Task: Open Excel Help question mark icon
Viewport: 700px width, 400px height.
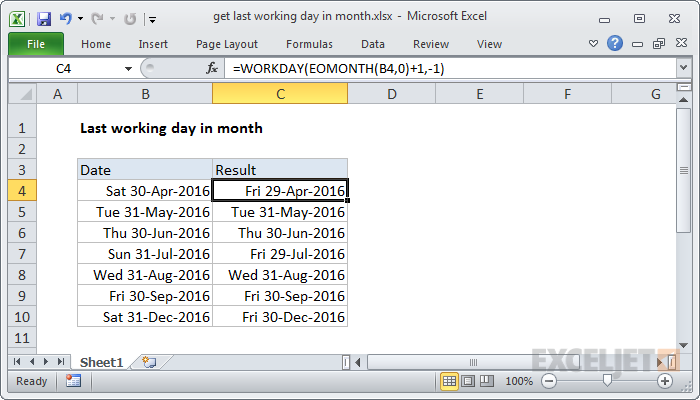Action: coord(615,43)
